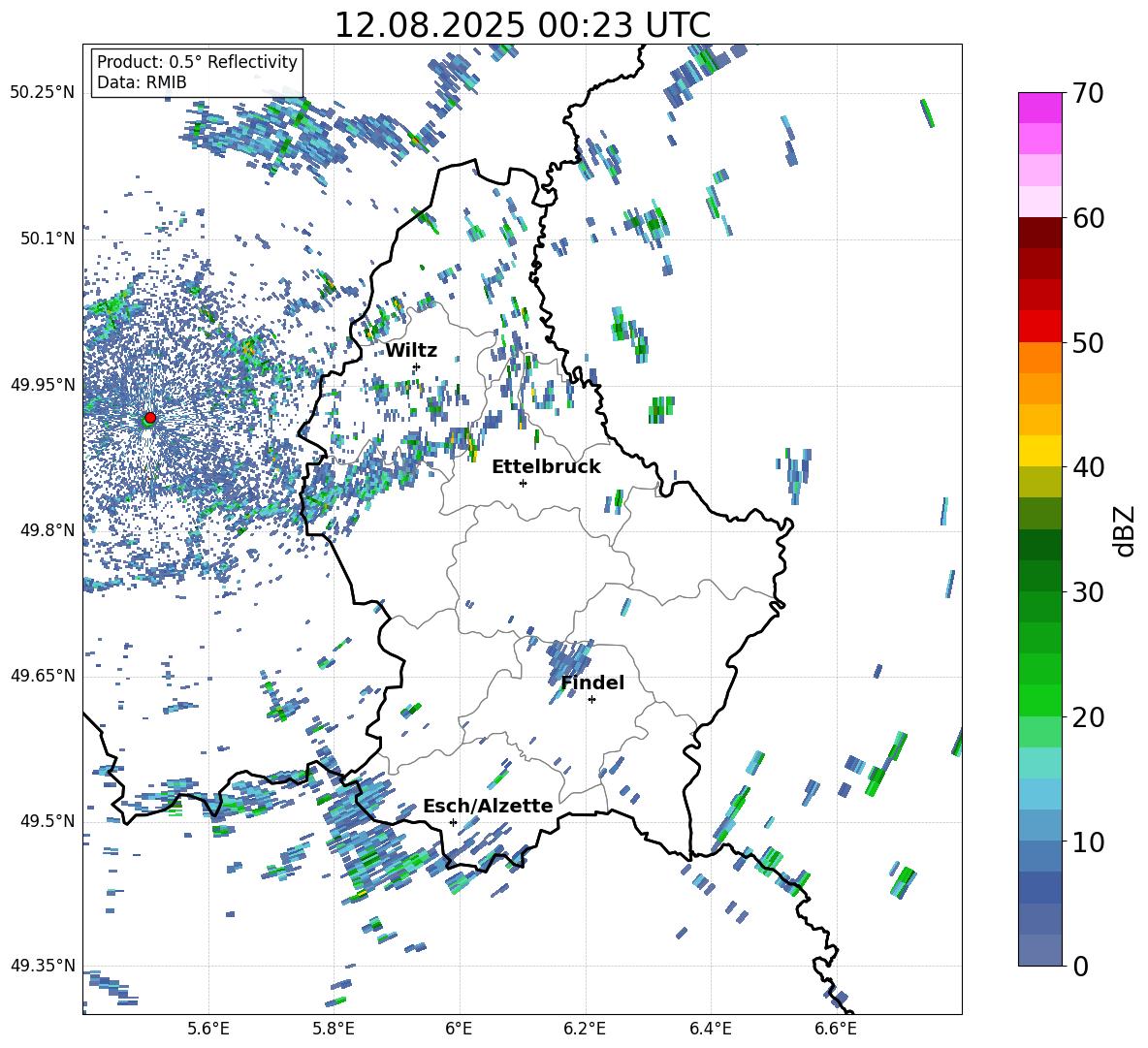This screenshot has height=1048, width=1148.
Task: Click the 49.35°N latitude label
Action: point(43,966)
